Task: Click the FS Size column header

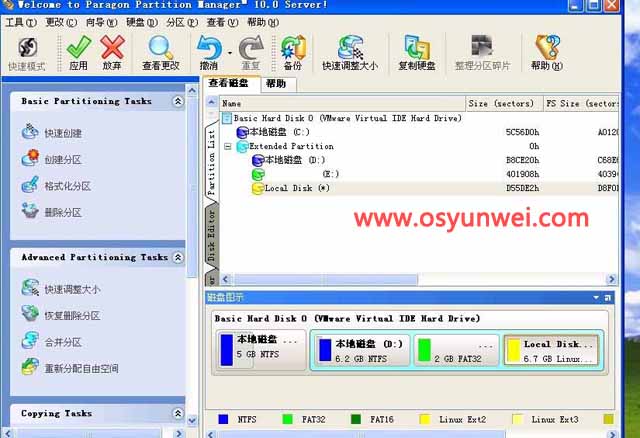Action: [581, 104]
